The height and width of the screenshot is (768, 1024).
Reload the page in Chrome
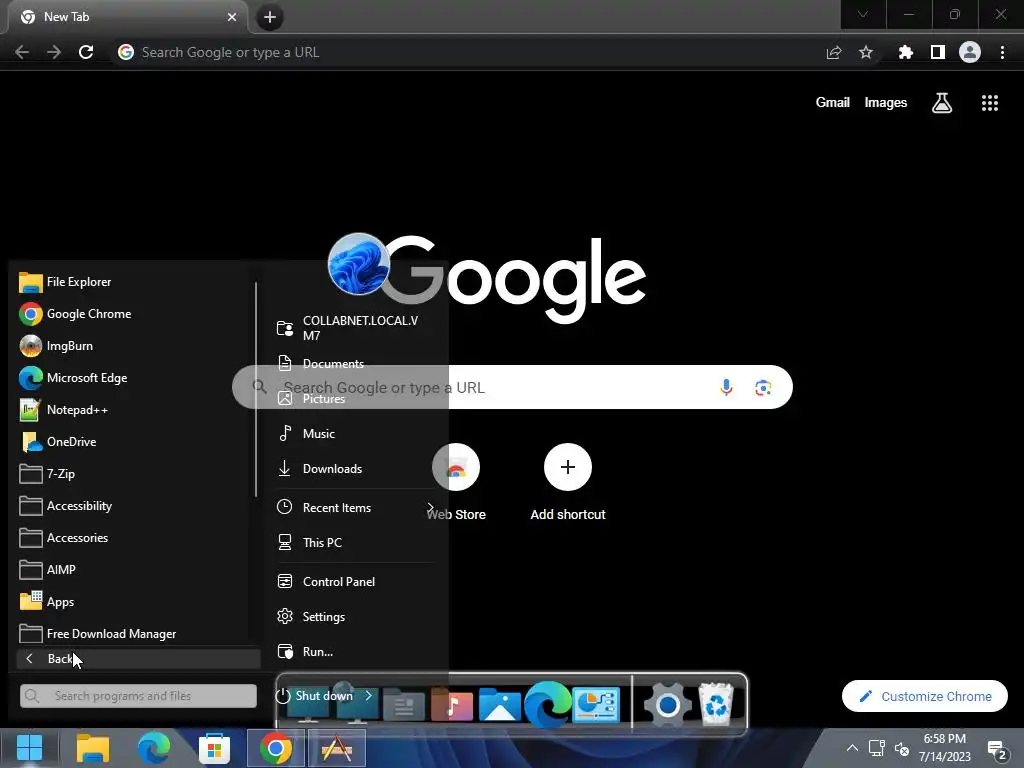click(x=86, y=52)
